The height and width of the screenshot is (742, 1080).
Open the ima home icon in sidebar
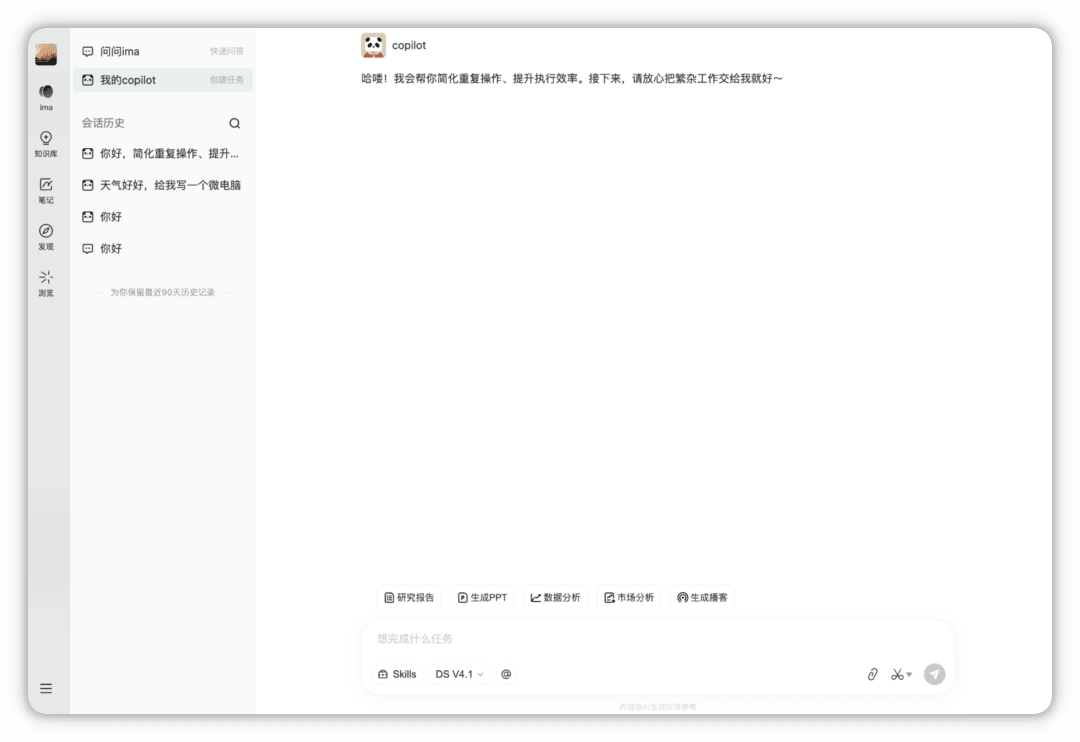pos(46,97)
